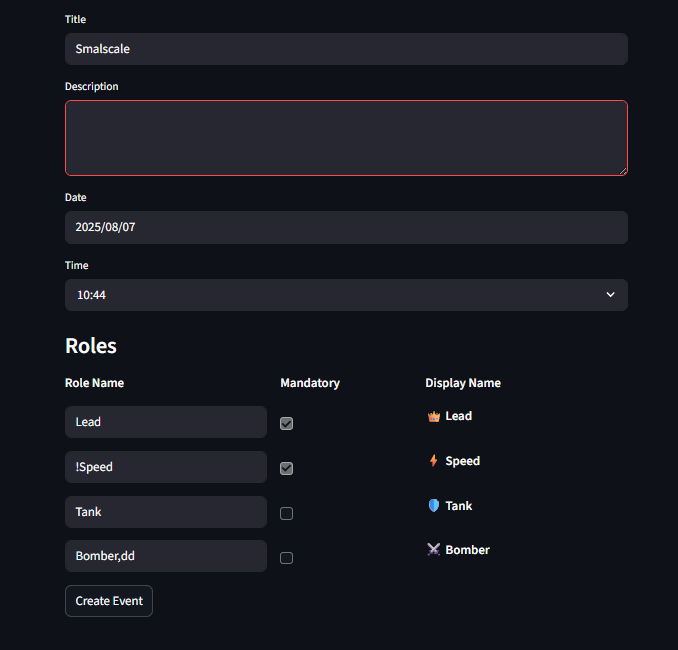Grab the Description resize handle corner
The image size is (678, 650).
[x=623, y=171]
